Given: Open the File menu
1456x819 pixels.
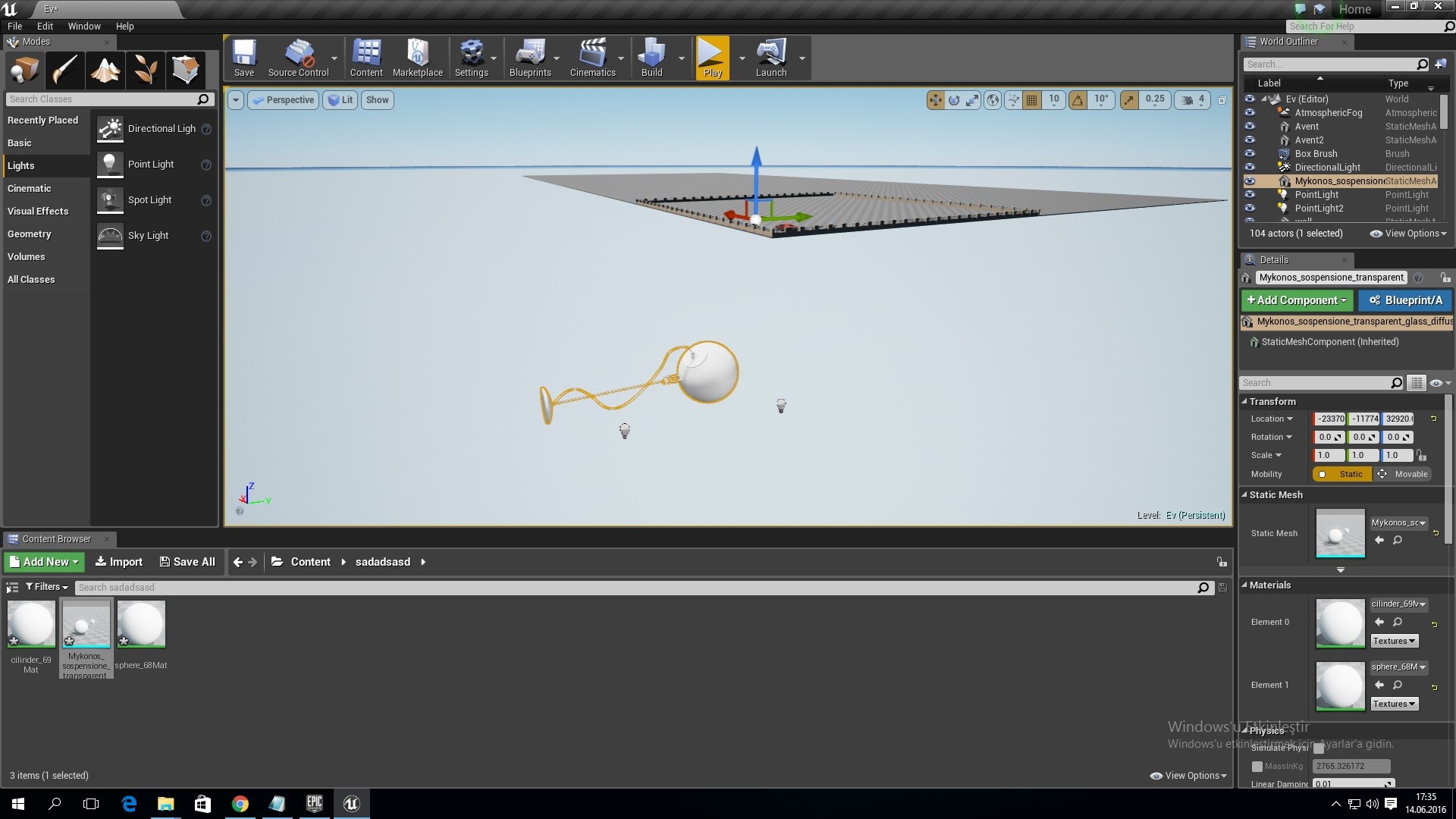Looking at the screenshot, I should pyautogui.click(x=14, y=26).
